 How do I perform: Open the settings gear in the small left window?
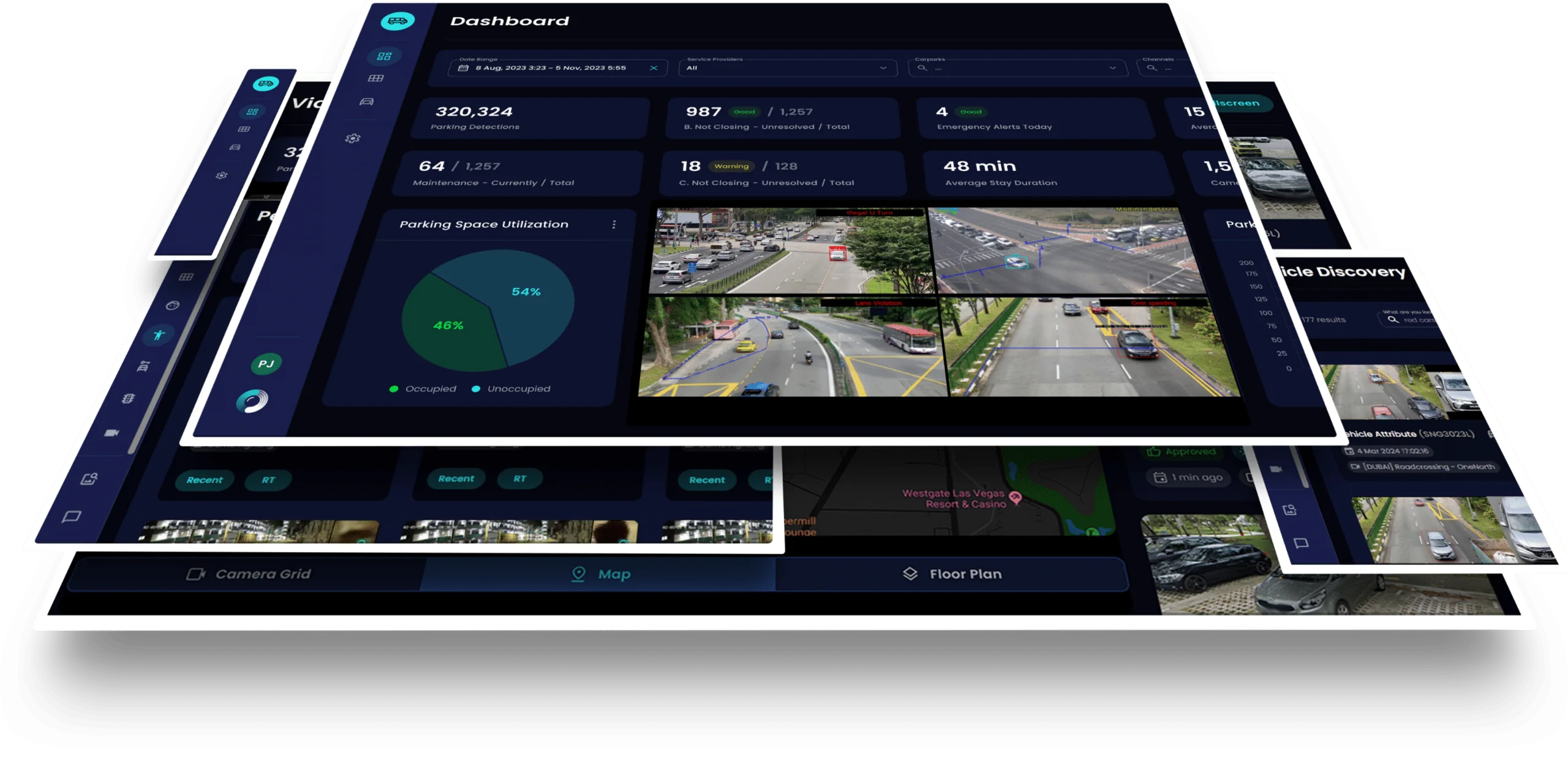222,175
